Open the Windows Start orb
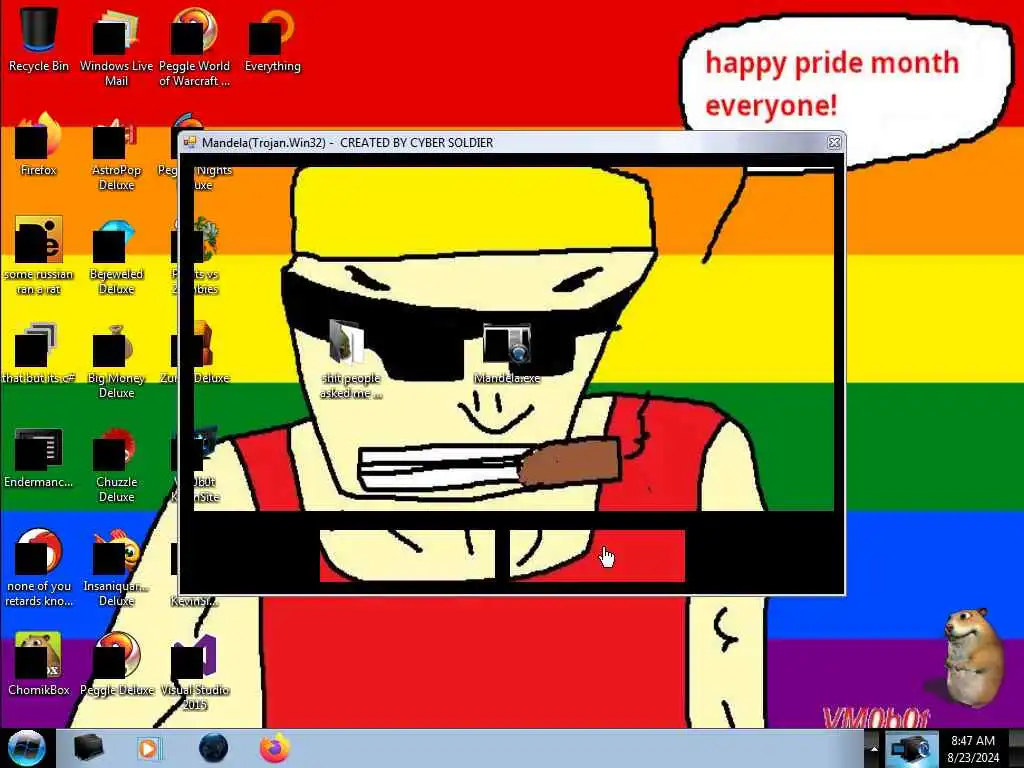Image resolution: width=1024 pixels, height=768 pixels. click(27, 748)
